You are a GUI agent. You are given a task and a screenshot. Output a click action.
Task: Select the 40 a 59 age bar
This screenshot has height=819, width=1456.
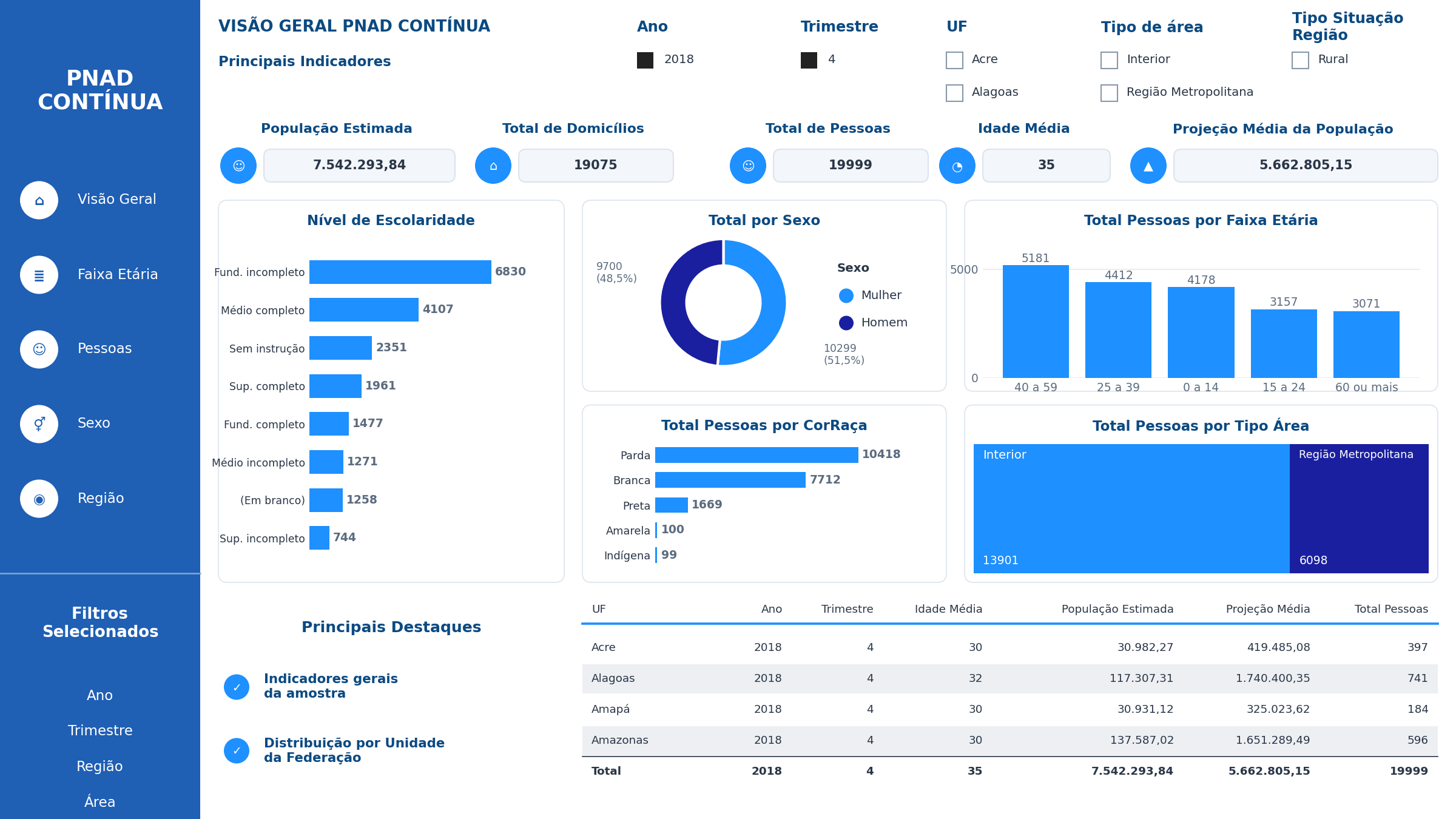[1036, 322]
